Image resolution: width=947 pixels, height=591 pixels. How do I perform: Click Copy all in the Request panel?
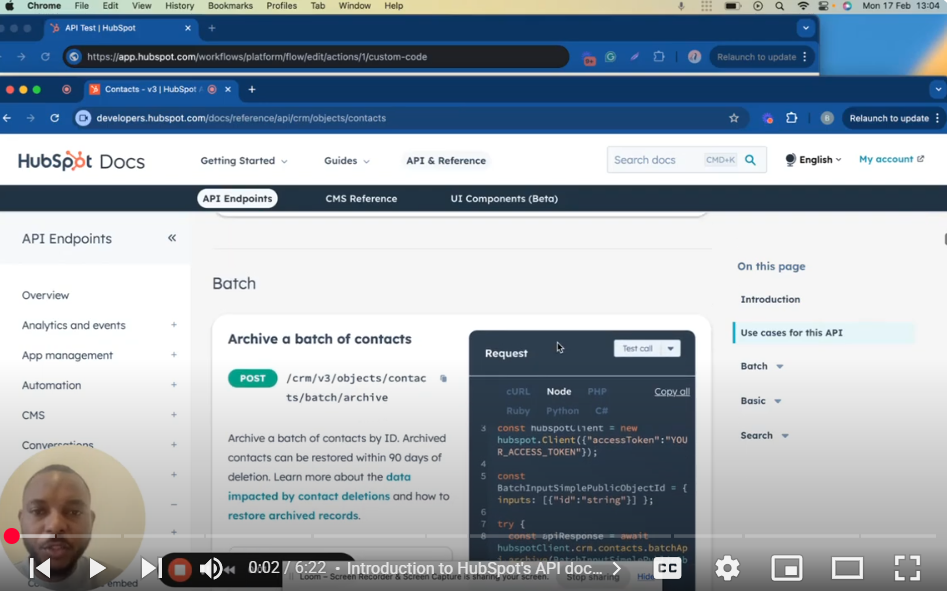[x=672, y=391]
